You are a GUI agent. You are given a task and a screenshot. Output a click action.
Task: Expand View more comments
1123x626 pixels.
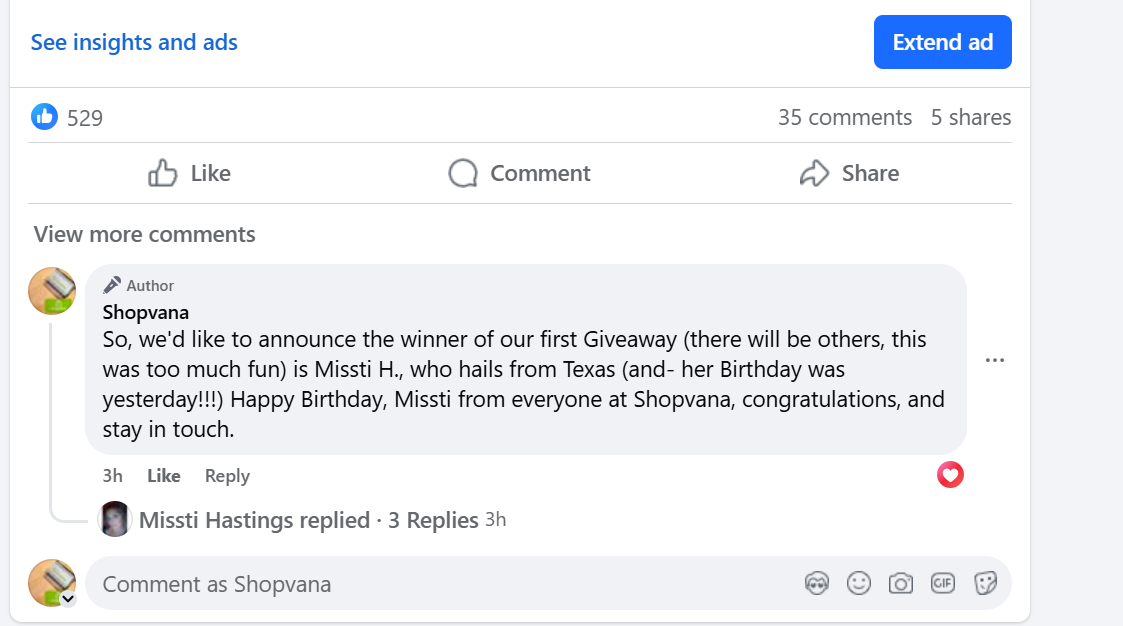[145, 234]
